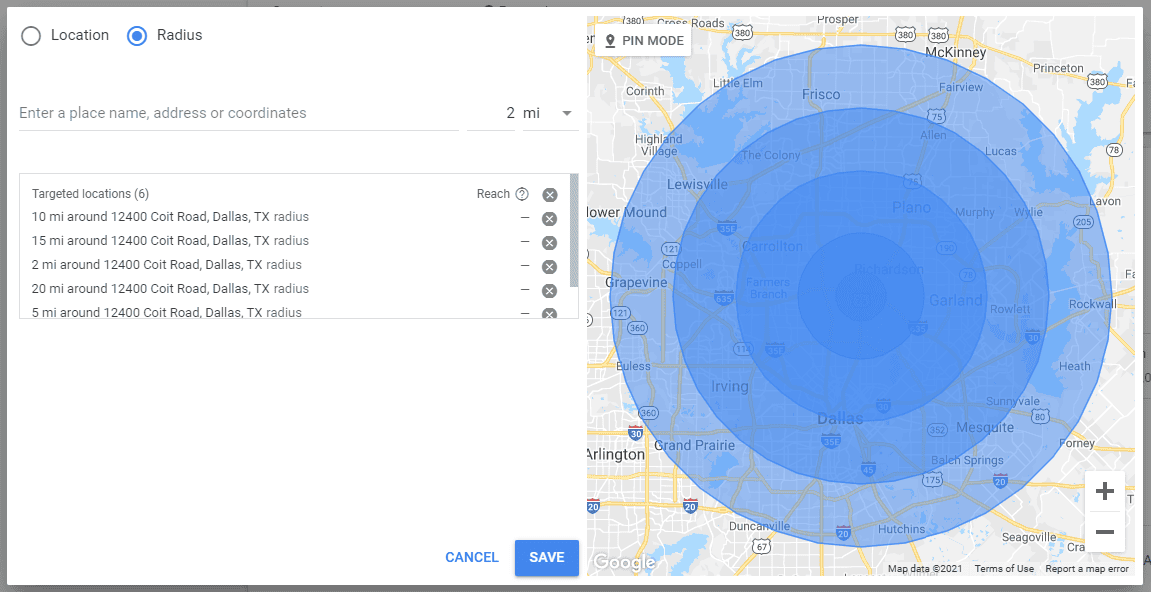Zoom in the map with the plus button

point(1105,491)
